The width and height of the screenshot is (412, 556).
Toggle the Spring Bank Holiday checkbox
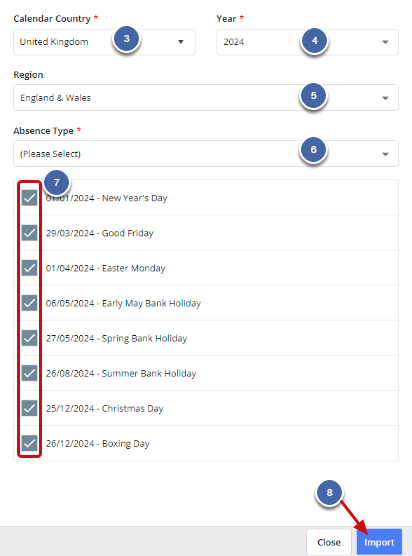(x=29, y=338)
